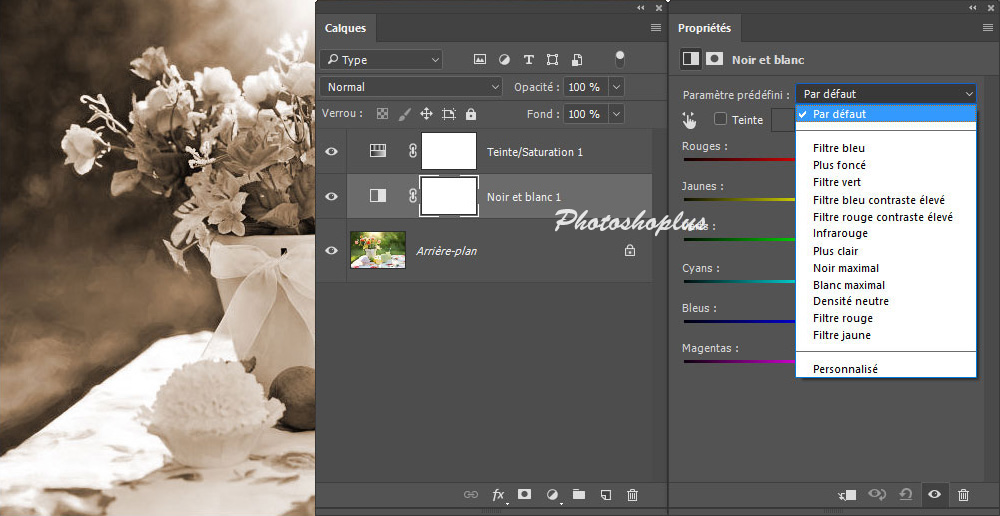This screenshot has width=1000, height=516.
Task: Click the lock all padlock icon
Action: pos(471,114)
